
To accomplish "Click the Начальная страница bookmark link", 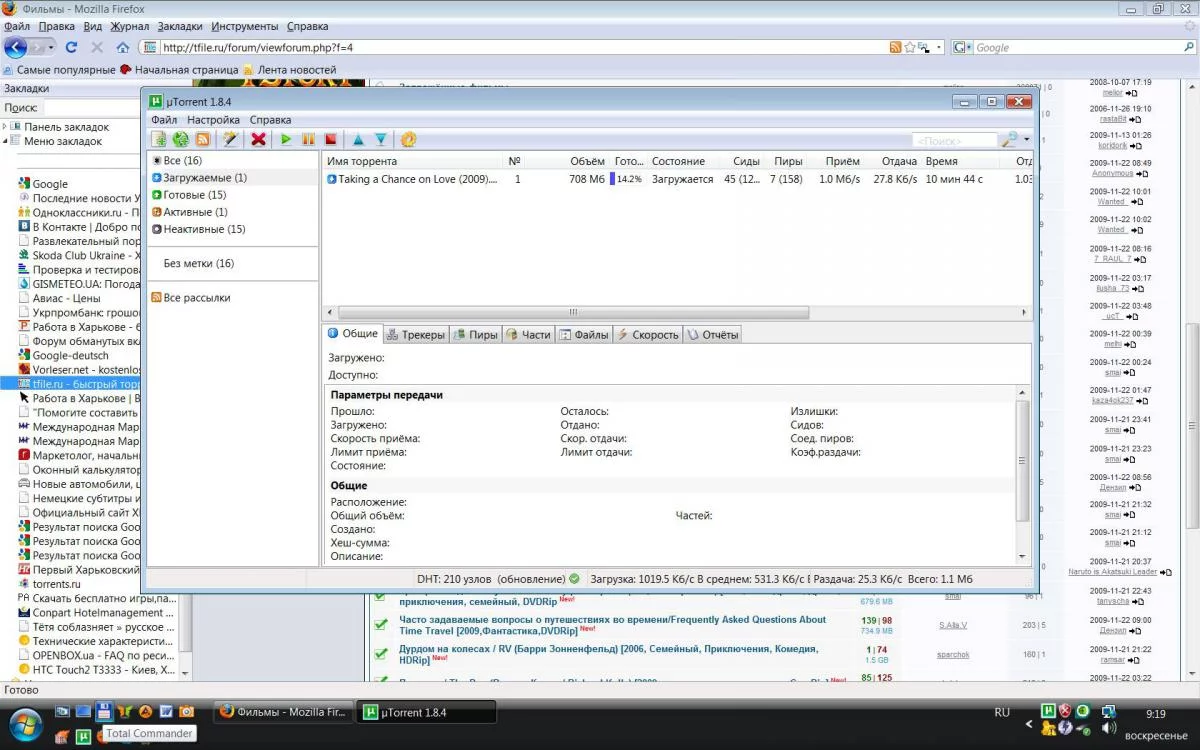I will click(186, 70).
